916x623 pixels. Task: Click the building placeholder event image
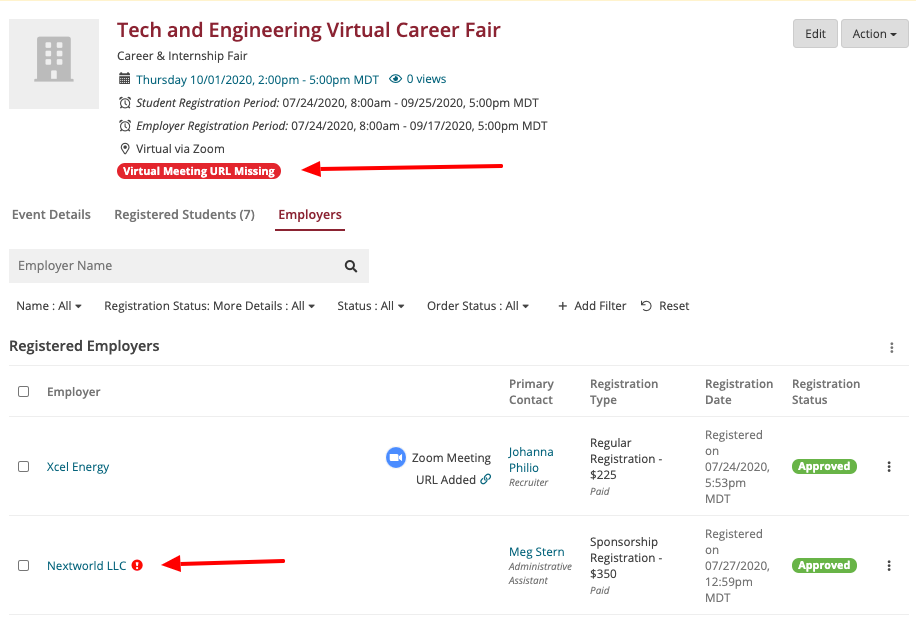click(x=54, y=61)
